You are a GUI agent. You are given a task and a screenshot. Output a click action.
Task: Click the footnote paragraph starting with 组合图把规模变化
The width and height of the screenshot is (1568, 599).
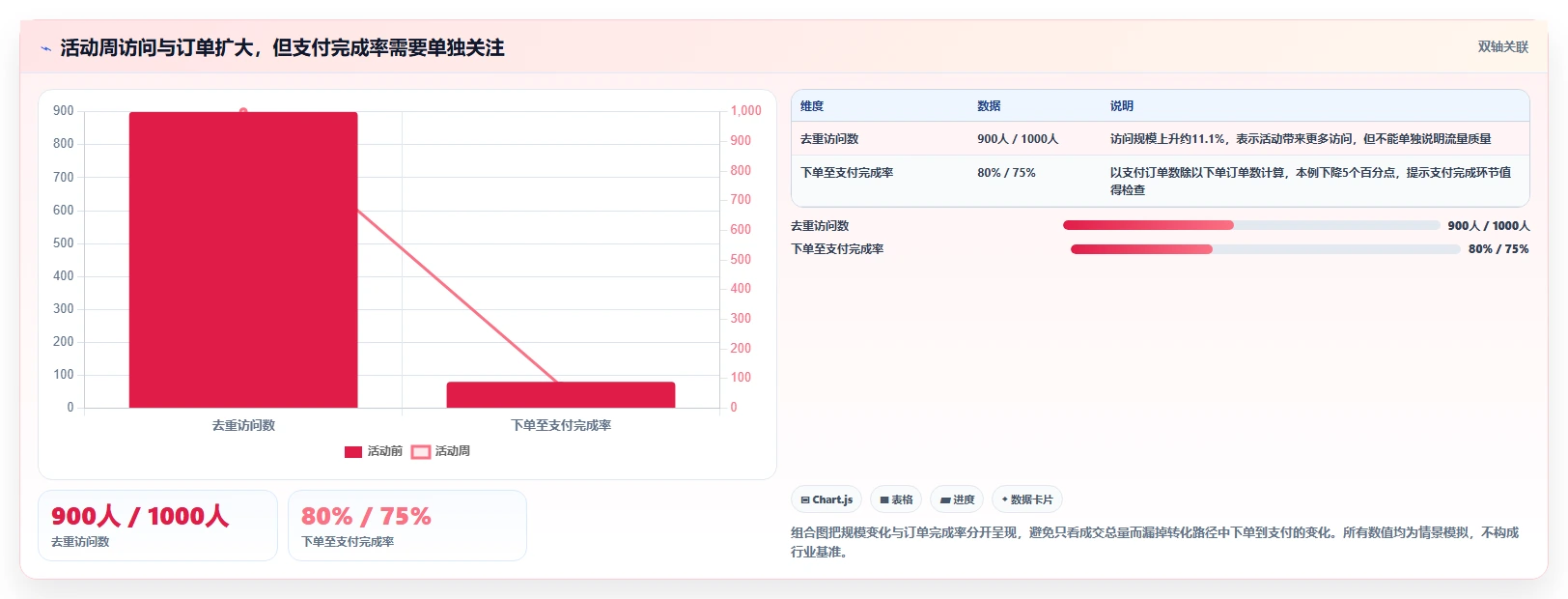[1155, 542]
